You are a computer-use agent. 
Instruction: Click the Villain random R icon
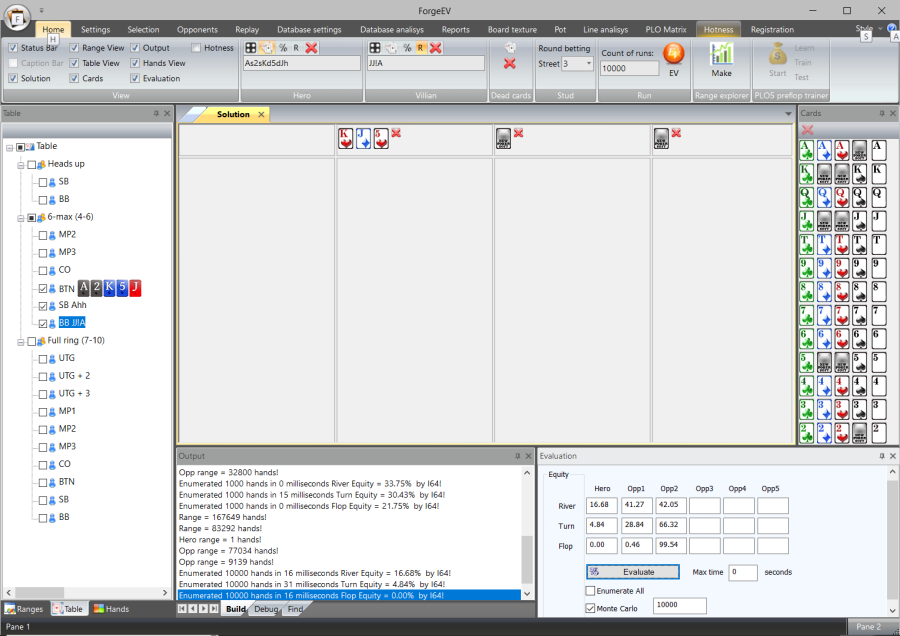tap(421, 47)
